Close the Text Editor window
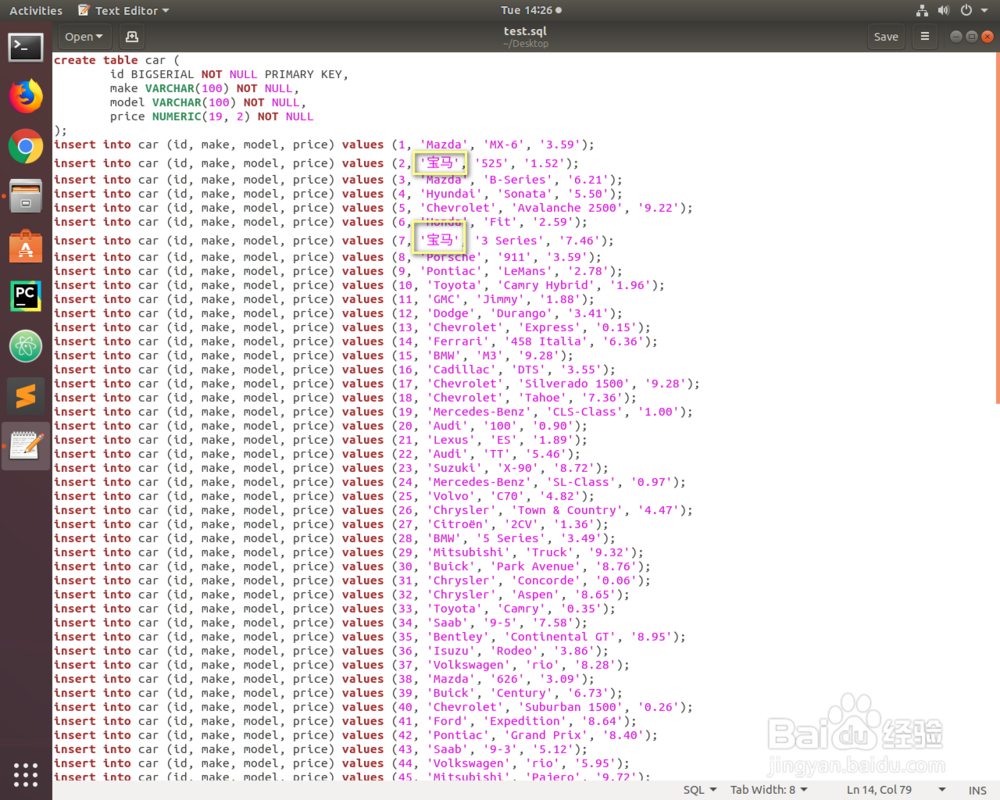 tap(987, 36)
